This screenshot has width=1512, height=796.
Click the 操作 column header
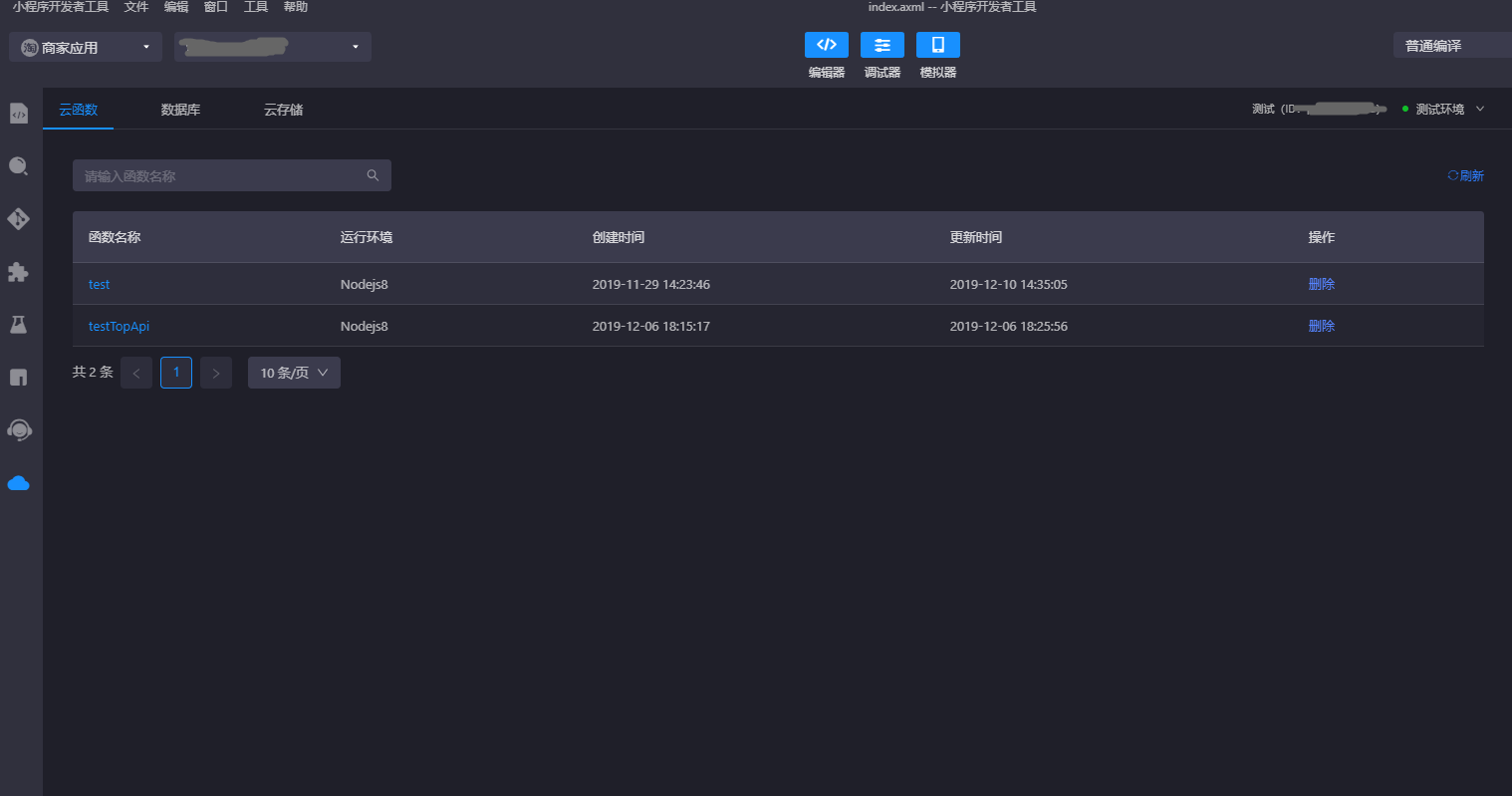point(1321,237)
